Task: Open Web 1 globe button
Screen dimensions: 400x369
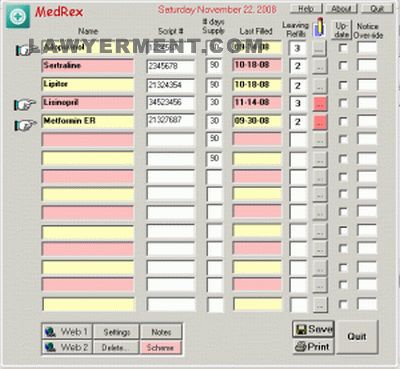Action: (67, 332)
